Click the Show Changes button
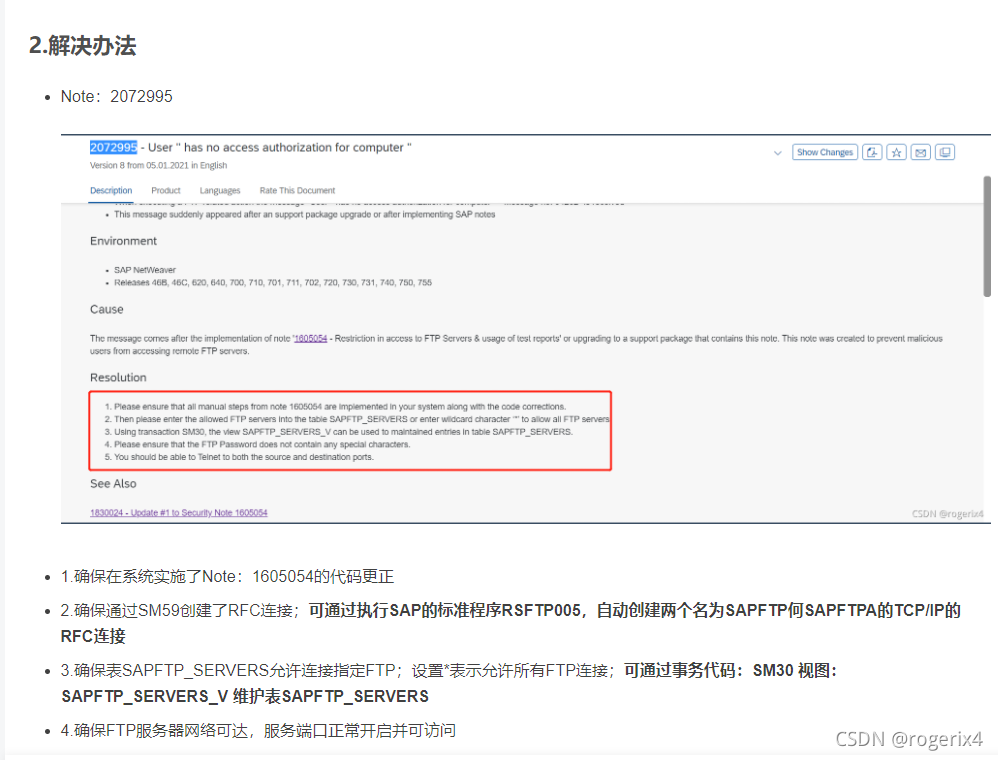Image resolution: width=998 pixels, height=760 pixels. [825, 152]
